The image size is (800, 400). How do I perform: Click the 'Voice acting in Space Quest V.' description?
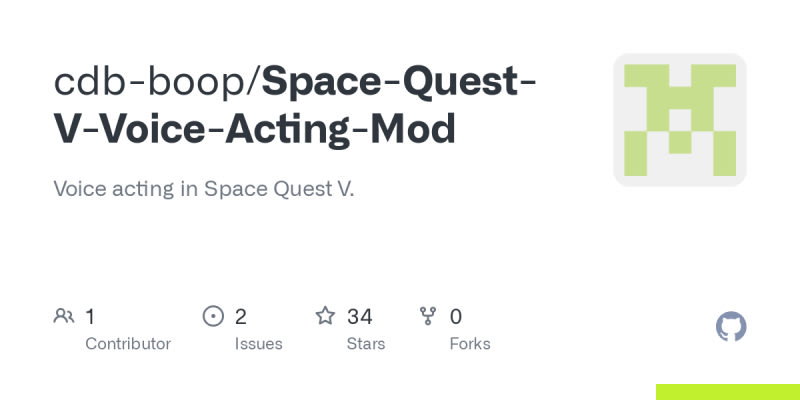204,189
